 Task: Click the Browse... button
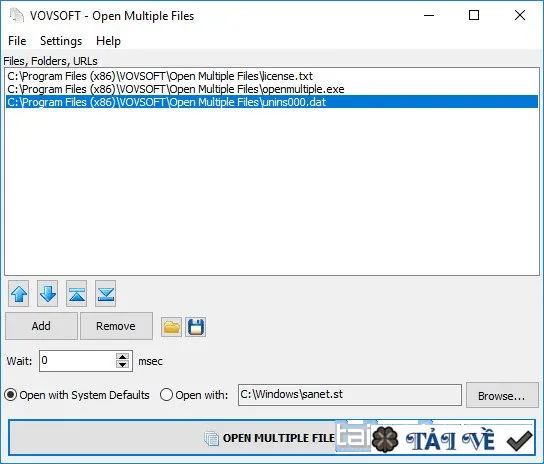(502, 395)
